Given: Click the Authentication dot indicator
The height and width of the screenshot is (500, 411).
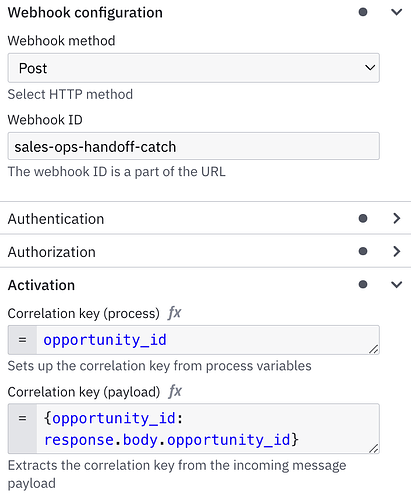Looking at the screenshot, I should 363,218.
